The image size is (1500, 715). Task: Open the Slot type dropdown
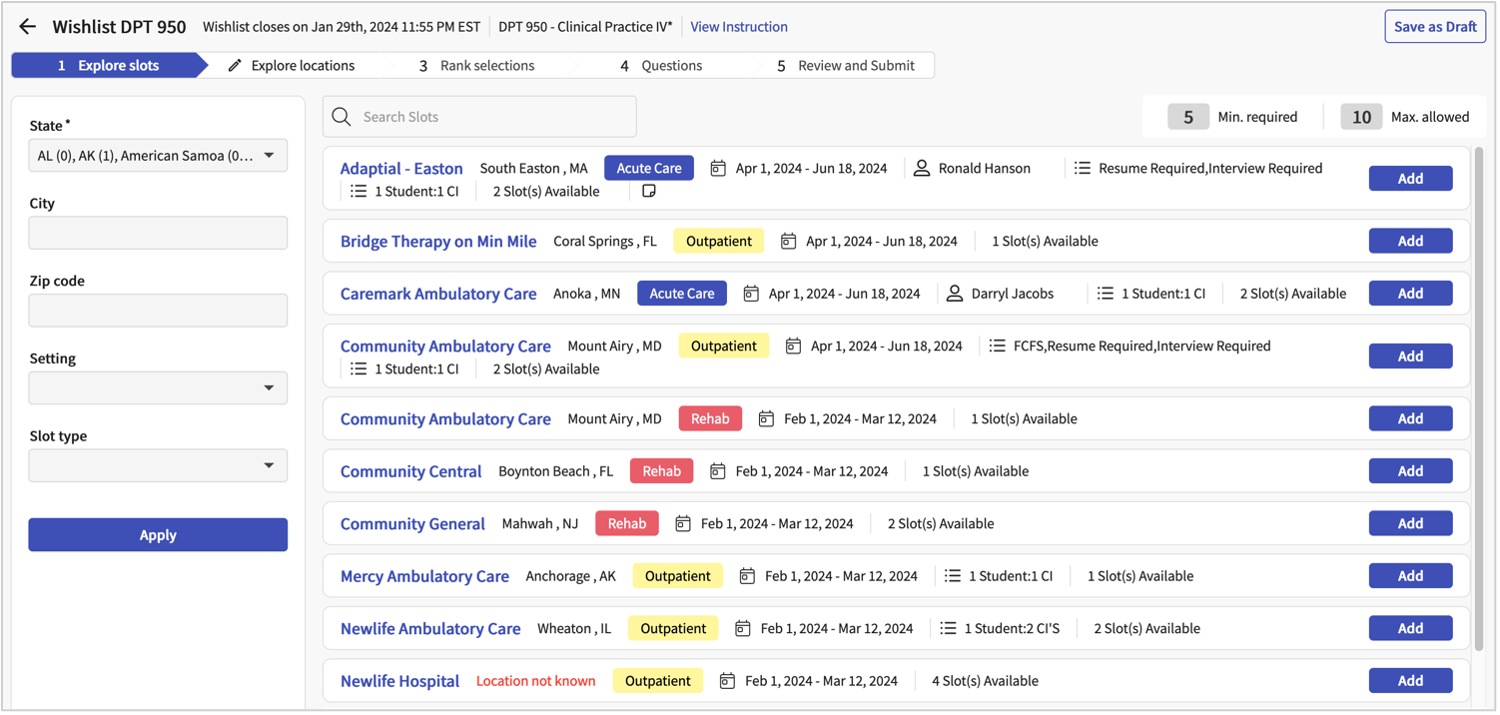tap(158, 466)
